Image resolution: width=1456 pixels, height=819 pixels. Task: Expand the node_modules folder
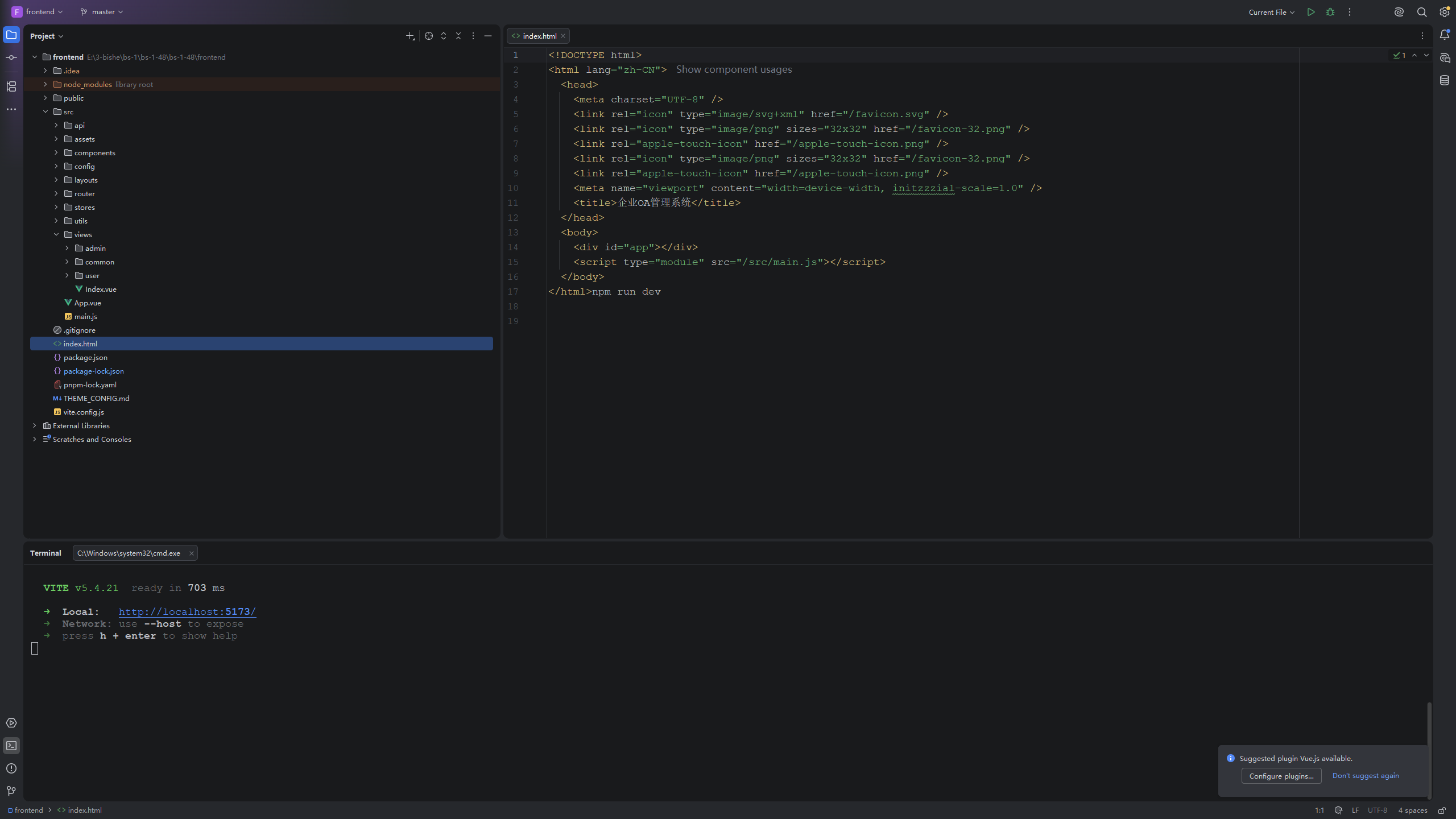(x=45, y=84)
